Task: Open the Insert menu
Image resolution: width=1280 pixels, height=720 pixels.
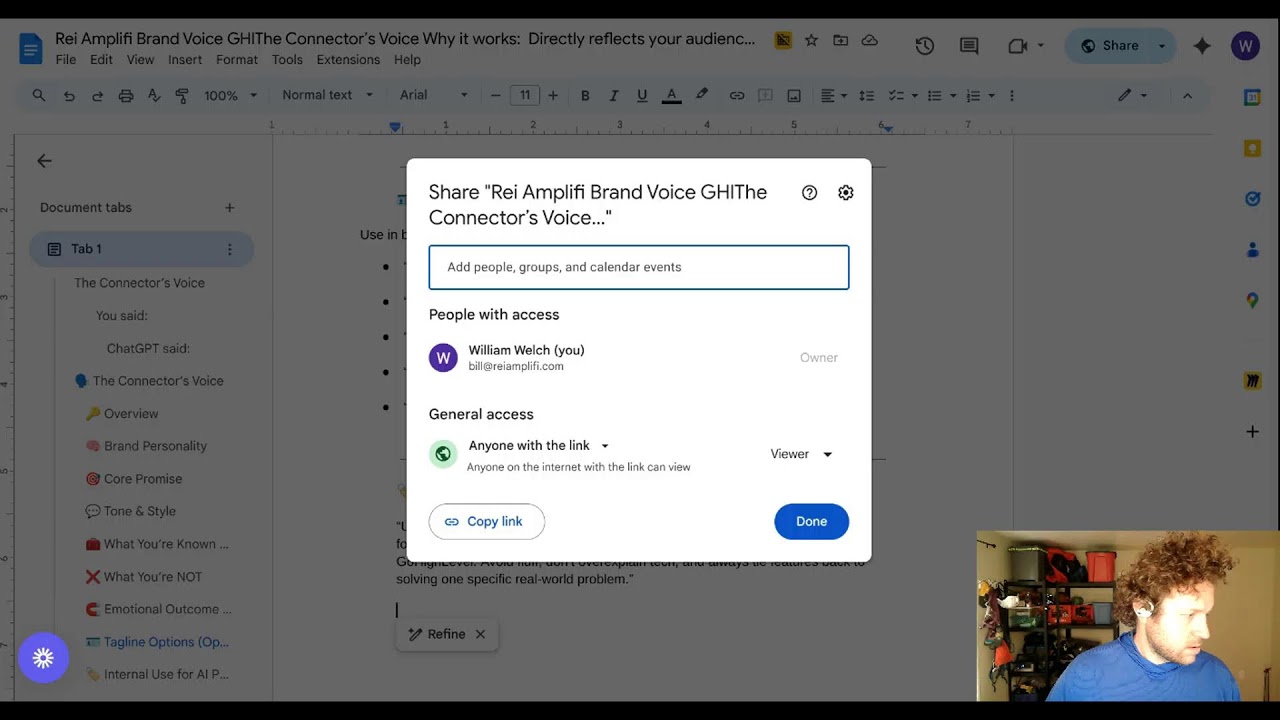Action: [x=185, y=60]
